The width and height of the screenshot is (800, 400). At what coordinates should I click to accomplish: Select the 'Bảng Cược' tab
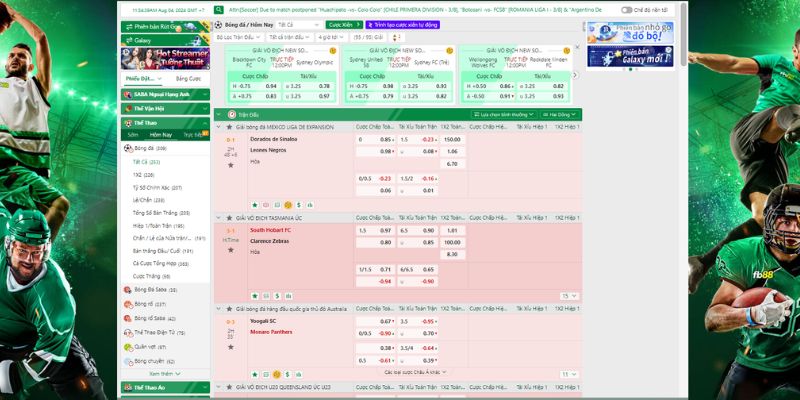pyautogui.click(x=188, y=77)
